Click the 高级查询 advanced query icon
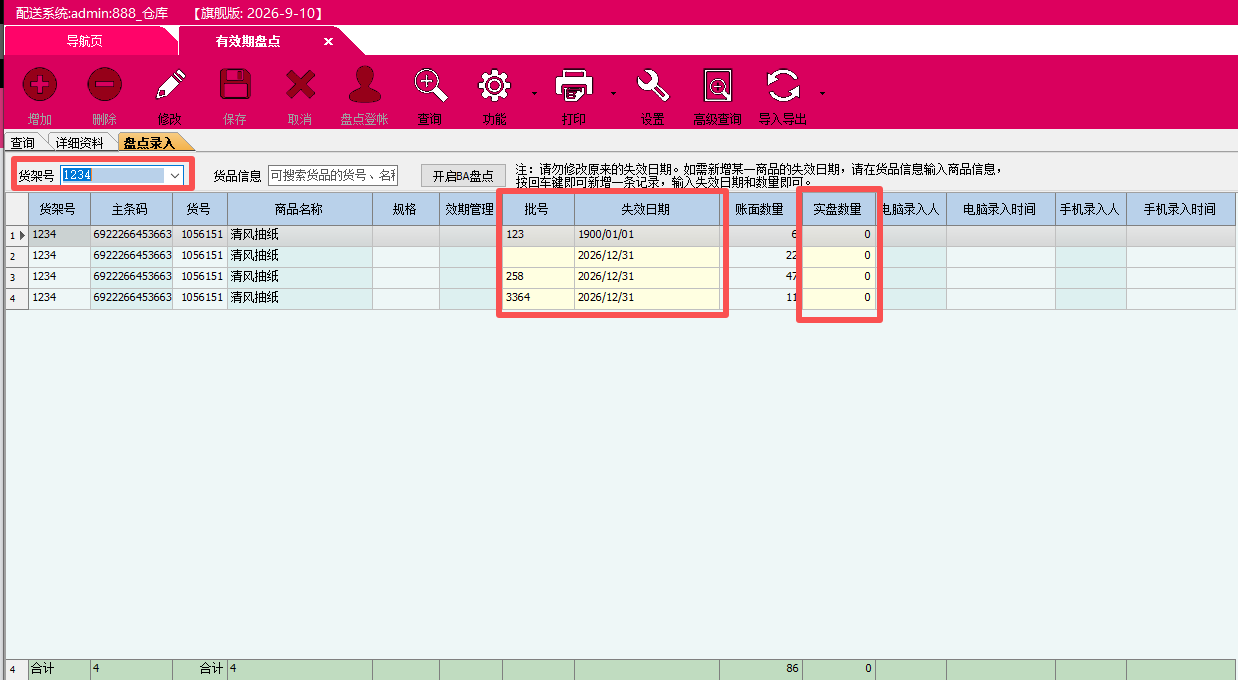The image size is (1238, 680). 717,85
